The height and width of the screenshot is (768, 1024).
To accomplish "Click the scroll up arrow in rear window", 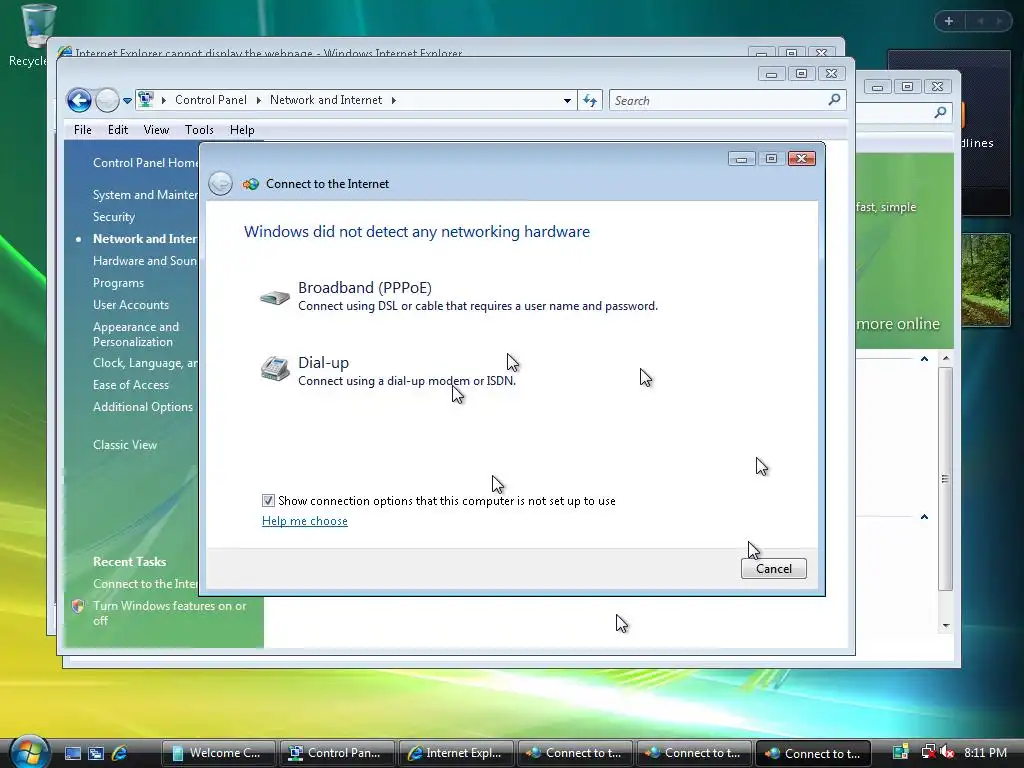I will [x=946, y=359].
